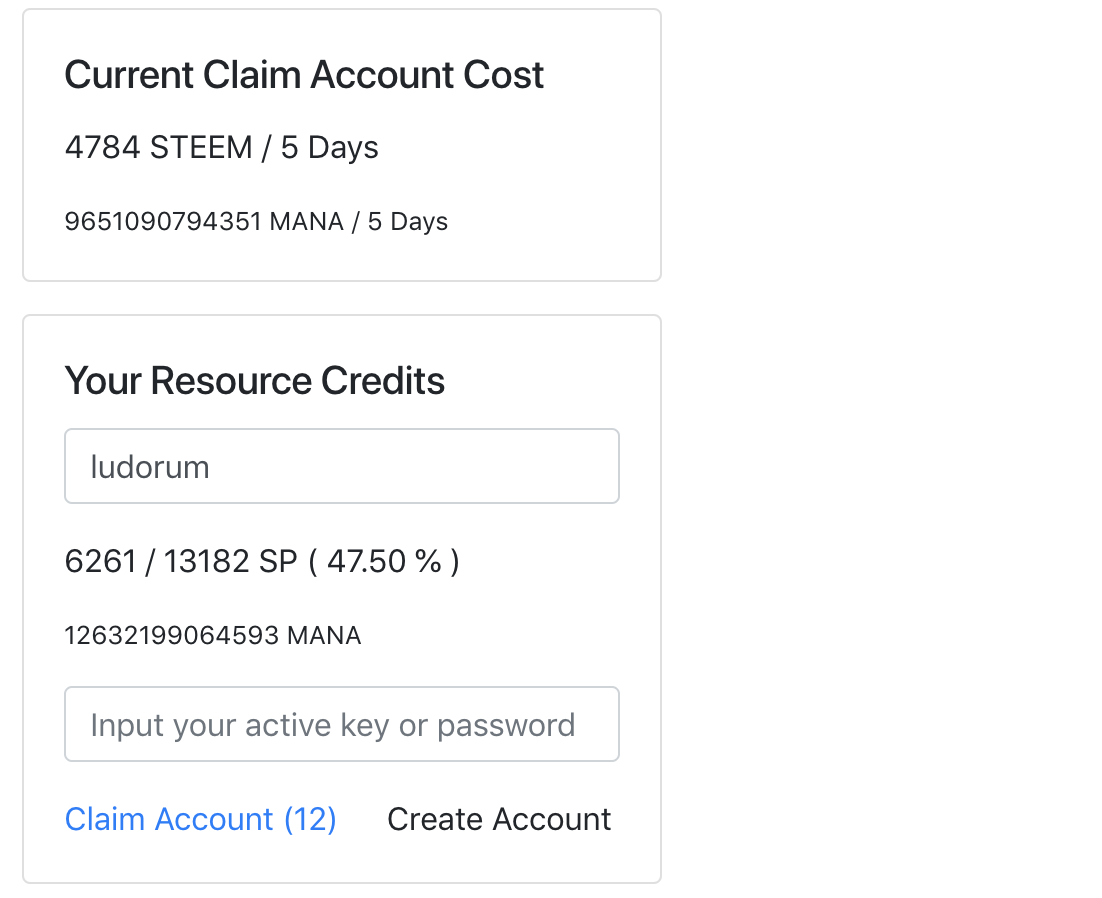Click the "6261" current SP number
The width and height of the screenshot is (1102, 898).
100,562
